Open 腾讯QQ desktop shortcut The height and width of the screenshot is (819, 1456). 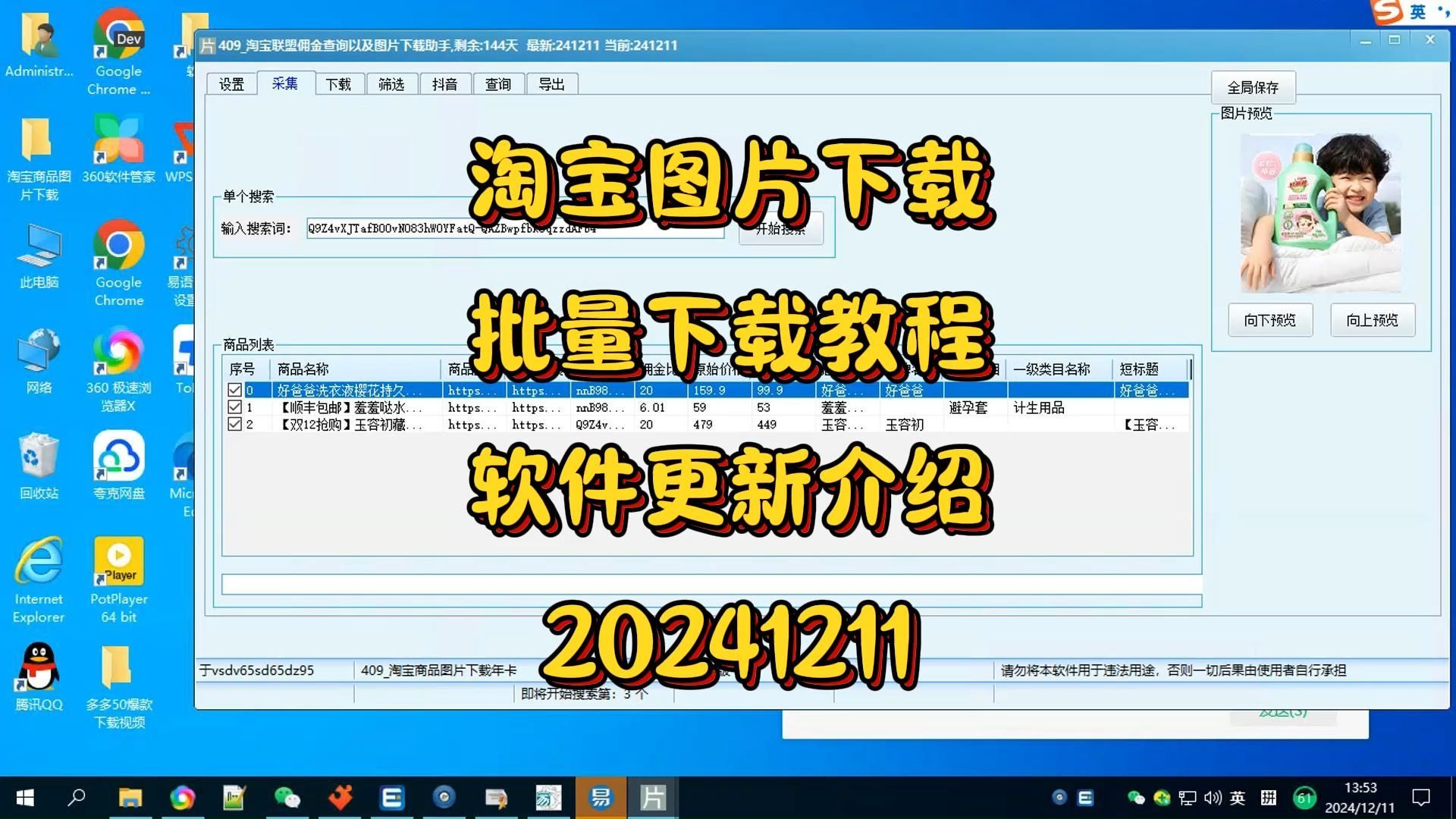(39, 678)
